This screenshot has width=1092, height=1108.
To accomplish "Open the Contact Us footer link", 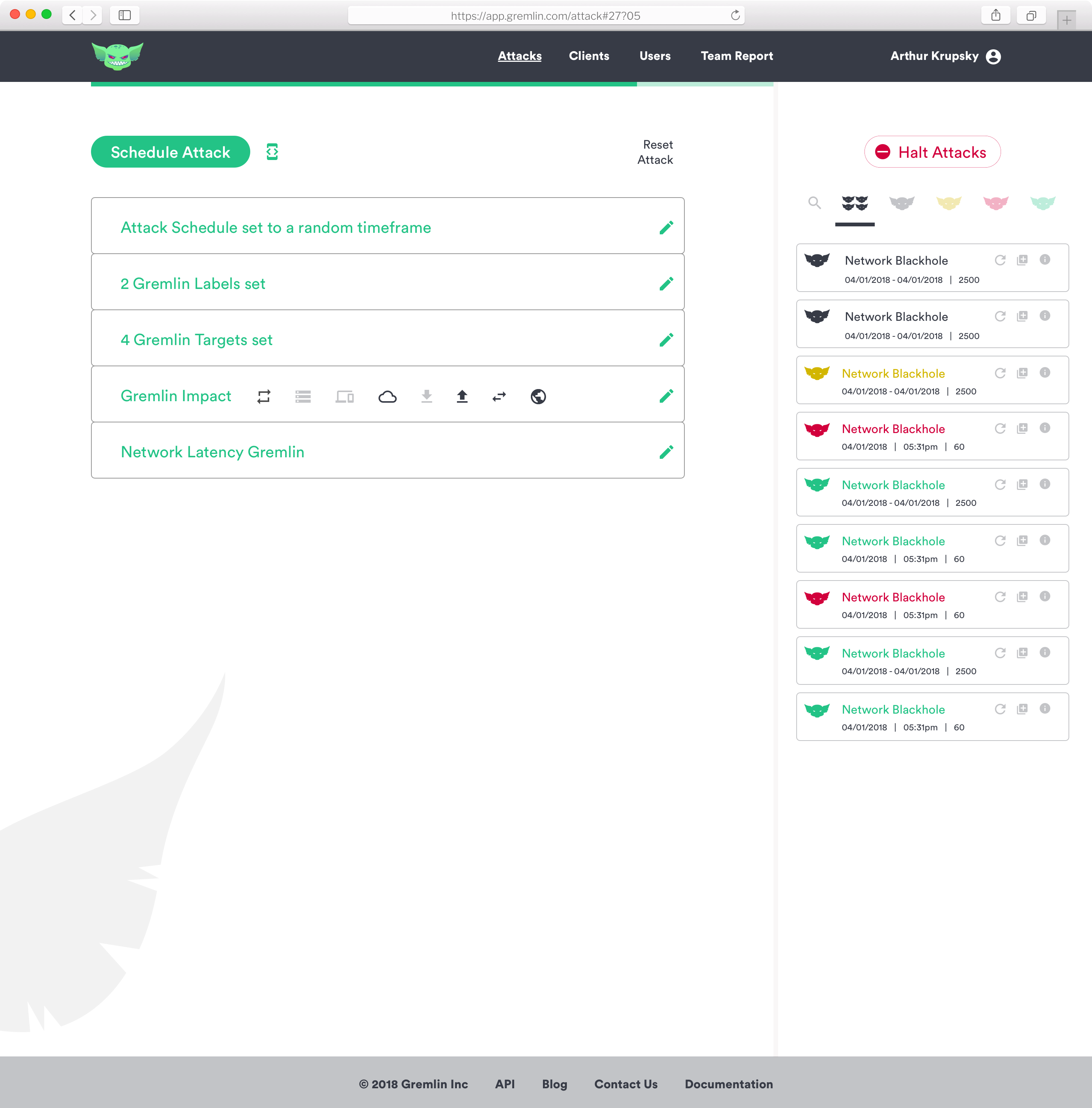I will (626, 1084).
